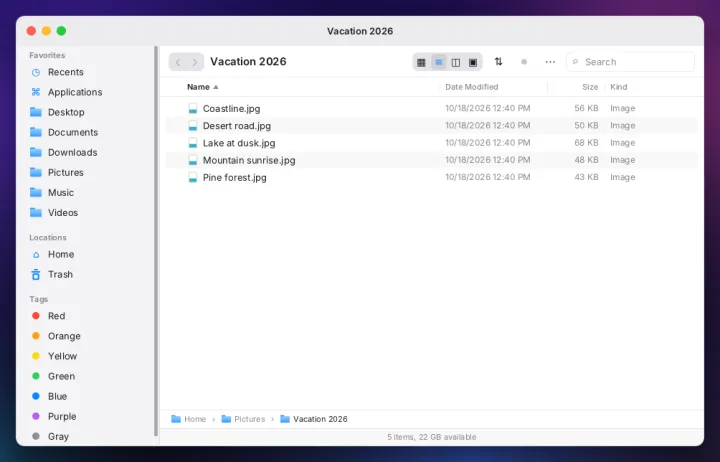Image resolution: width=720 pixels, height=462 pixels.
Task: Click the sidebar scrollbar
Action: click(156, 241)
